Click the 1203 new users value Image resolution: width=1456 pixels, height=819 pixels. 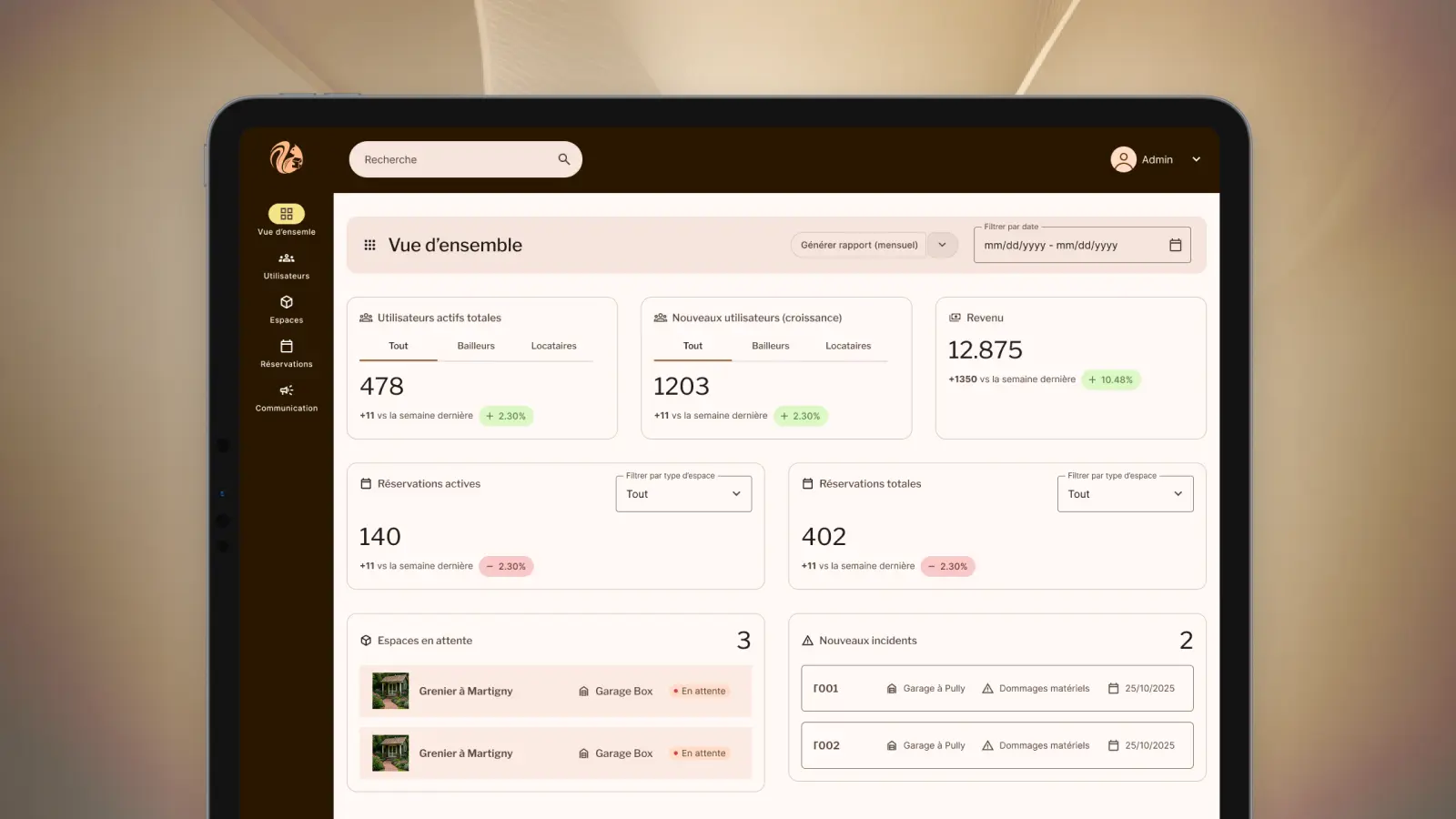[x=681, y=387]
